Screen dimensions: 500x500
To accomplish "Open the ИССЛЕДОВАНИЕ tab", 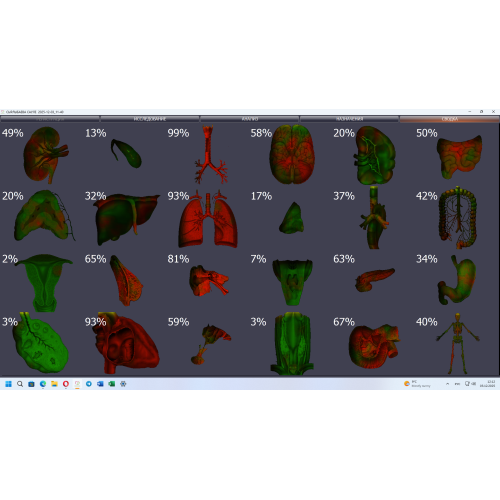I will point(150,119).
